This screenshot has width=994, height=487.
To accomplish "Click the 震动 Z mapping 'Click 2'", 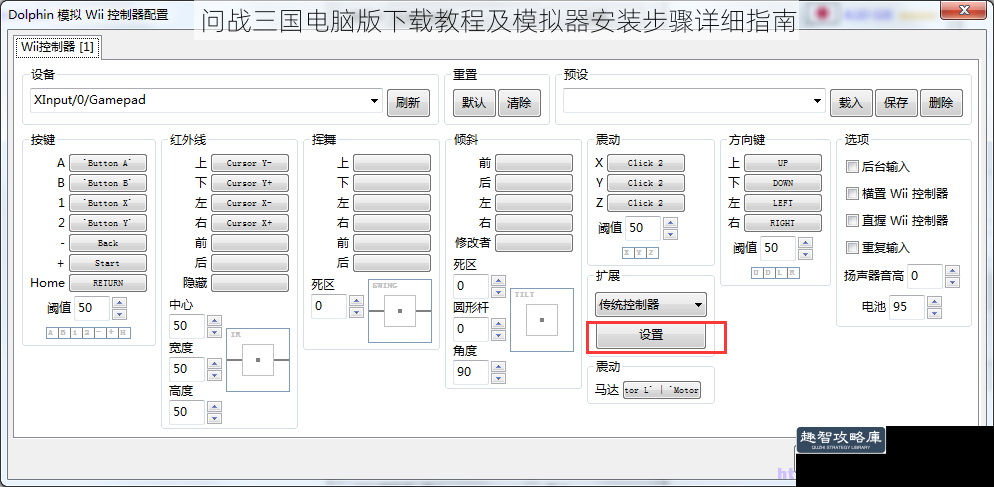I will [646, 203].
